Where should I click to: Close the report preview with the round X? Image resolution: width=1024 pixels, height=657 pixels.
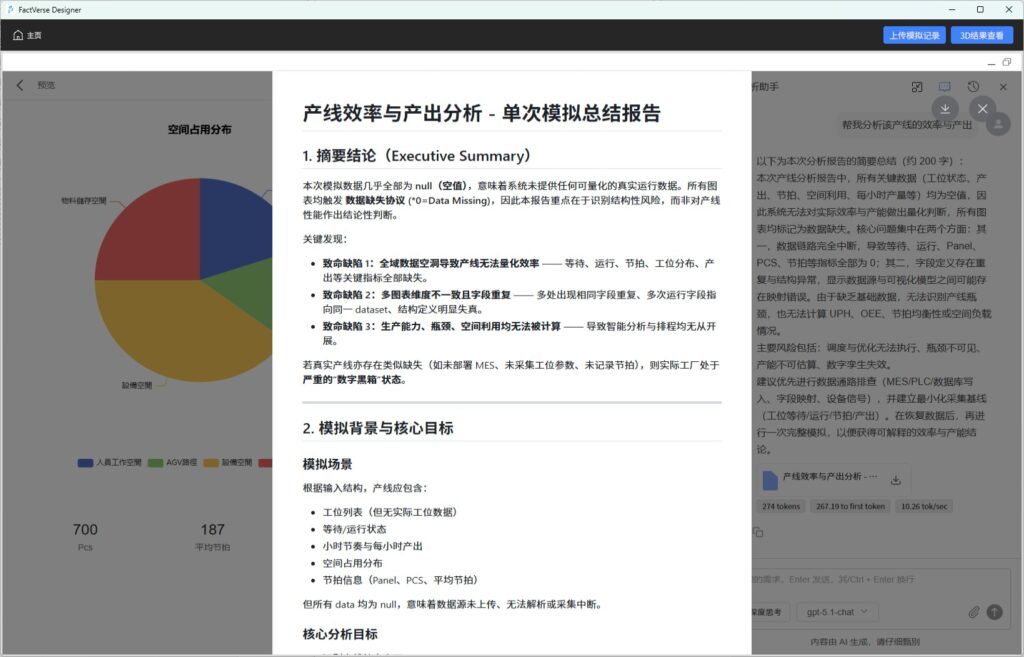point(983,108)
